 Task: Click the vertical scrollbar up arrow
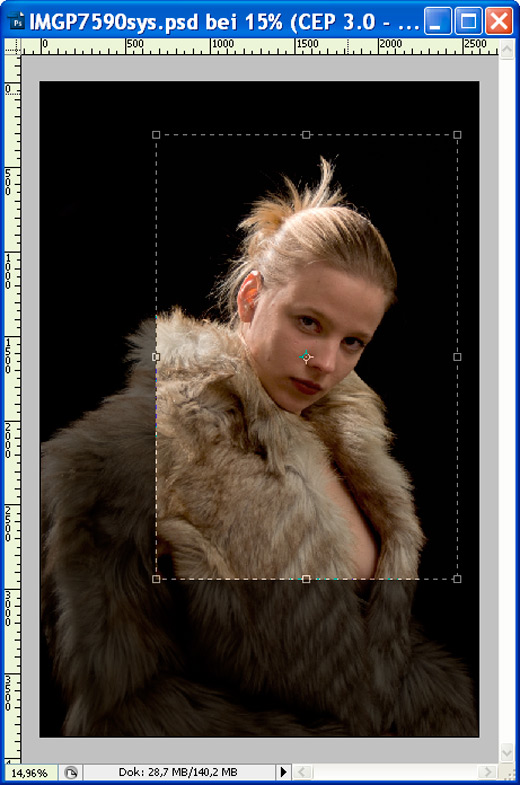point(506,49)
